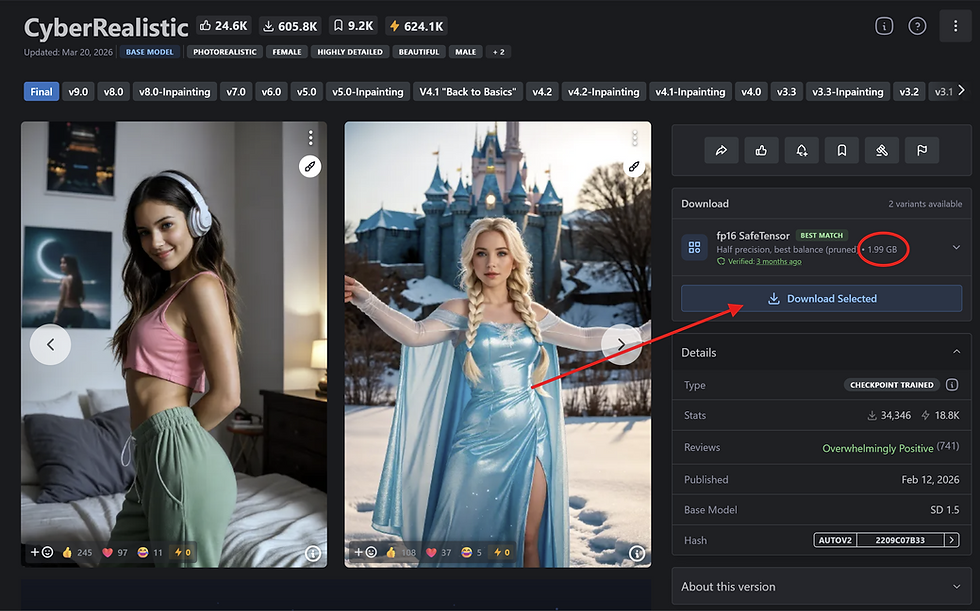Image resolution: width=980 pixels, height=611 pixels.
Task: Show previous image with left arrow
Action: (51, 344)
